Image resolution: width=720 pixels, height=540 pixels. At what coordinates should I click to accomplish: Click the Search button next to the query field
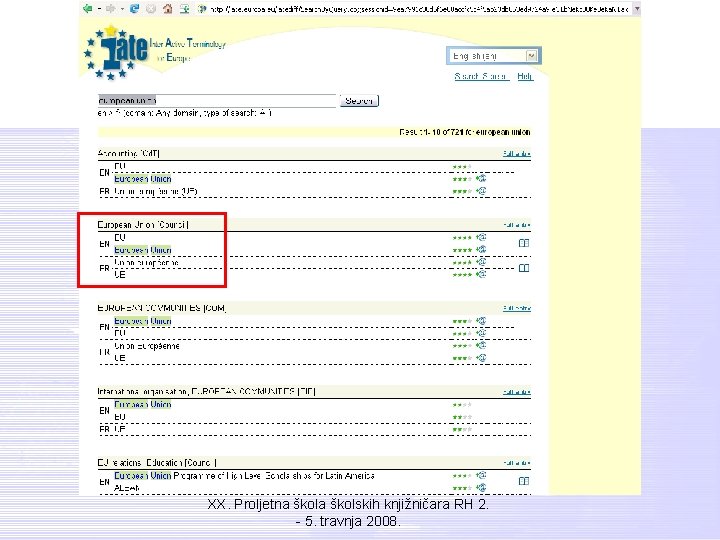tap(359, 101)
